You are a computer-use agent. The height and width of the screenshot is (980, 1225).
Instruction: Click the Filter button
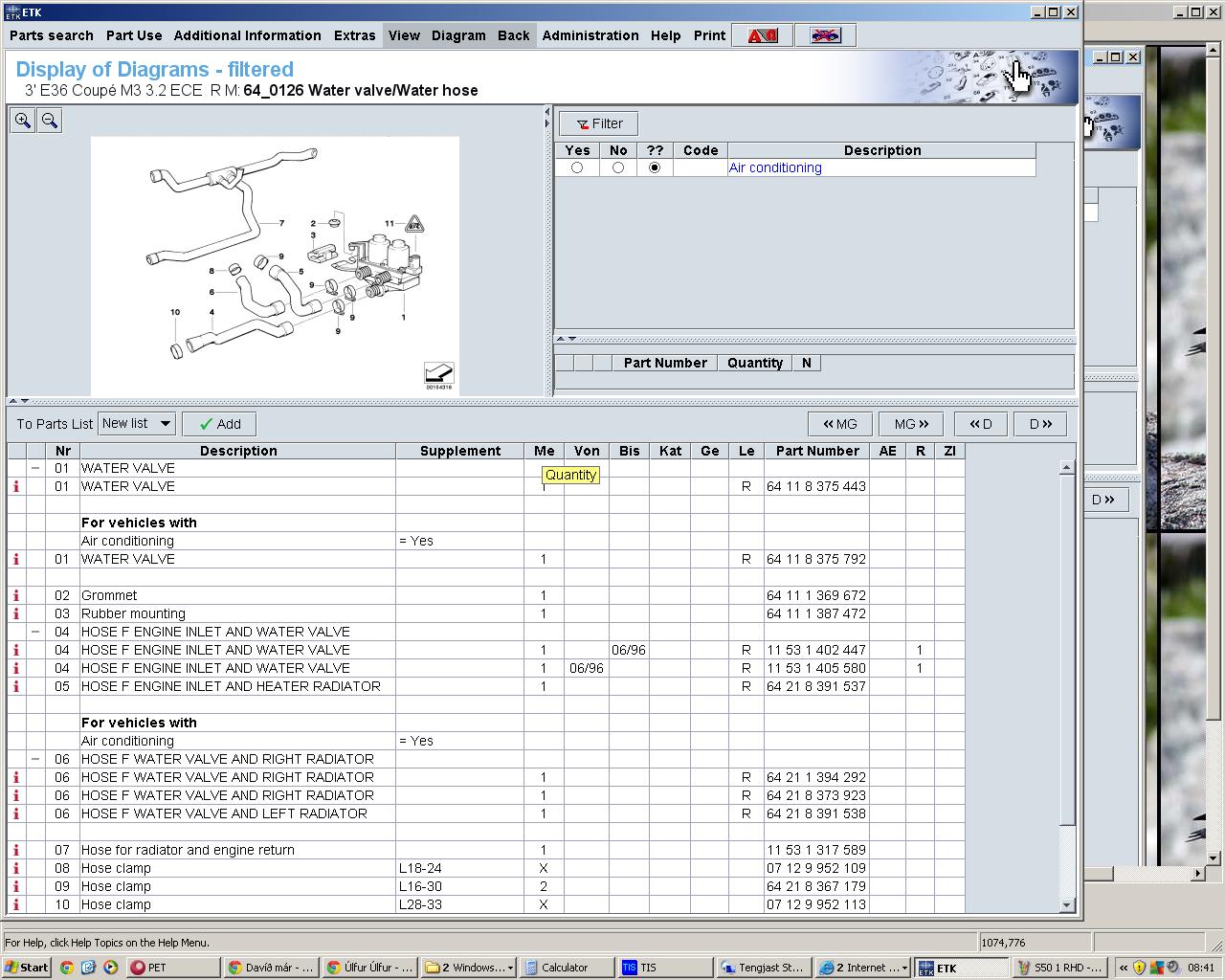[598, 123]
